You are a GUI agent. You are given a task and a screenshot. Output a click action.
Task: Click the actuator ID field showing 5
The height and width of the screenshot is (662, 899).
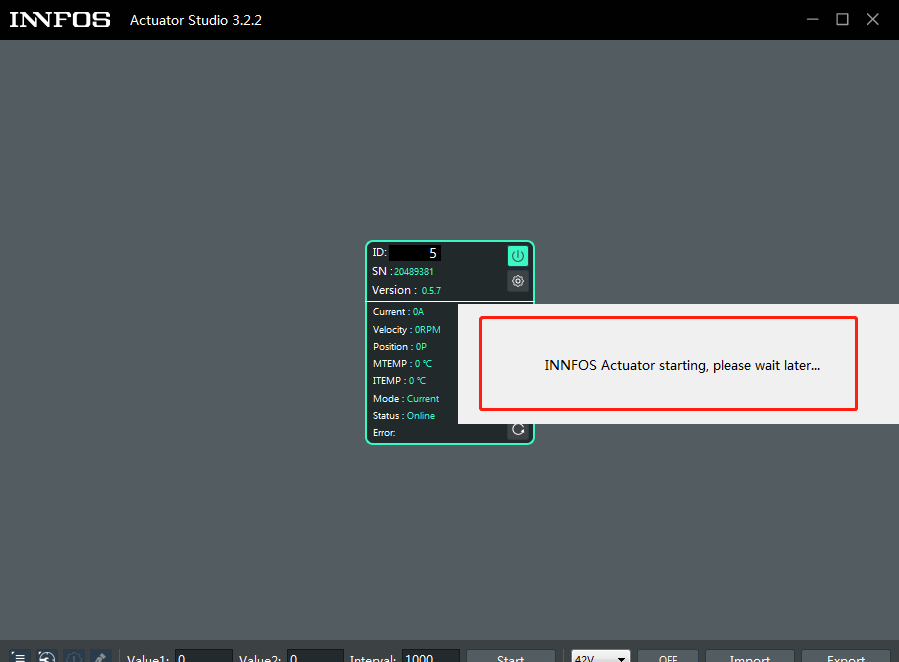415,253
